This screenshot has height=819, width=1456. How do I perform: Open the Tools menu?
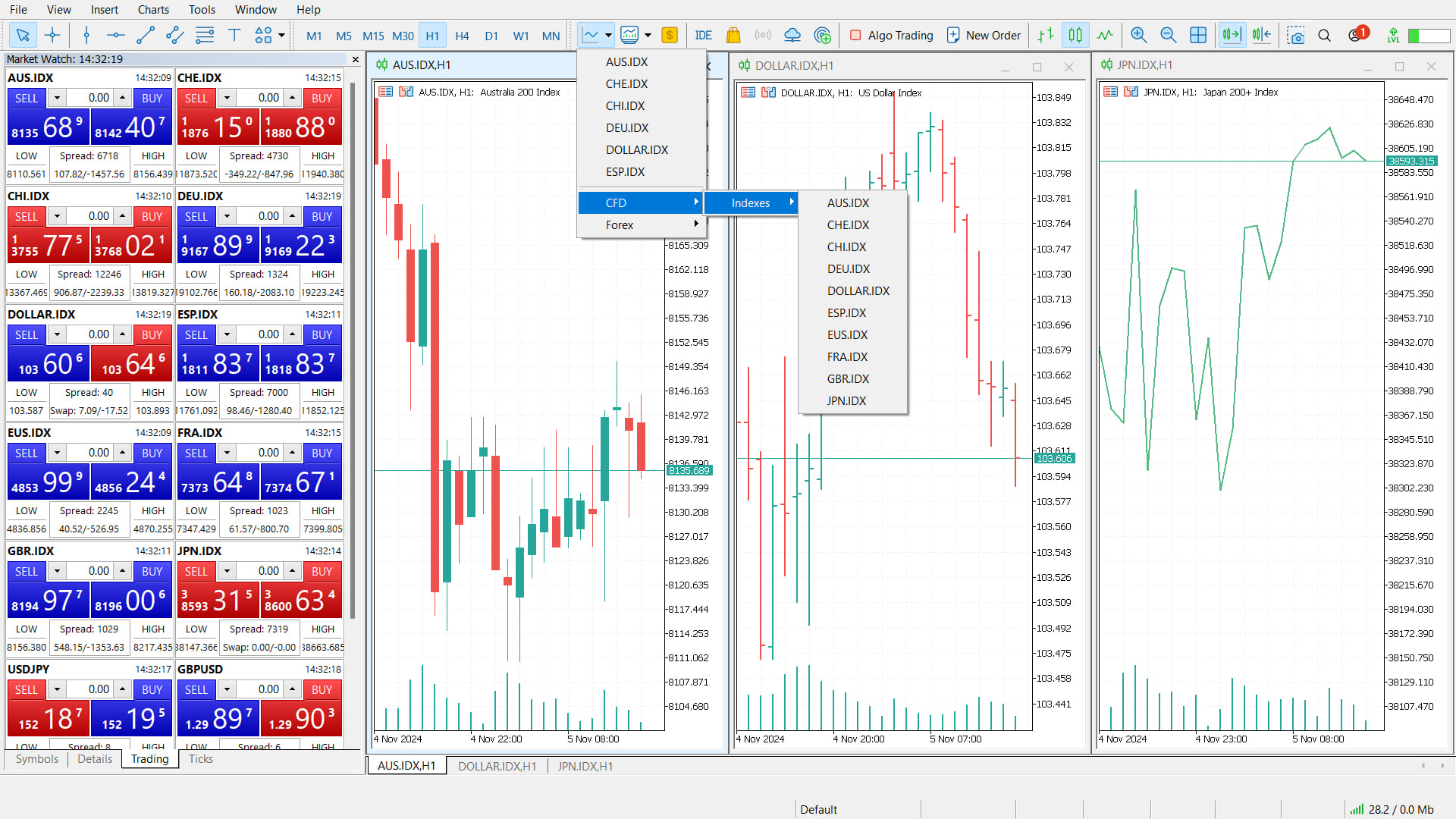point(202,9)
